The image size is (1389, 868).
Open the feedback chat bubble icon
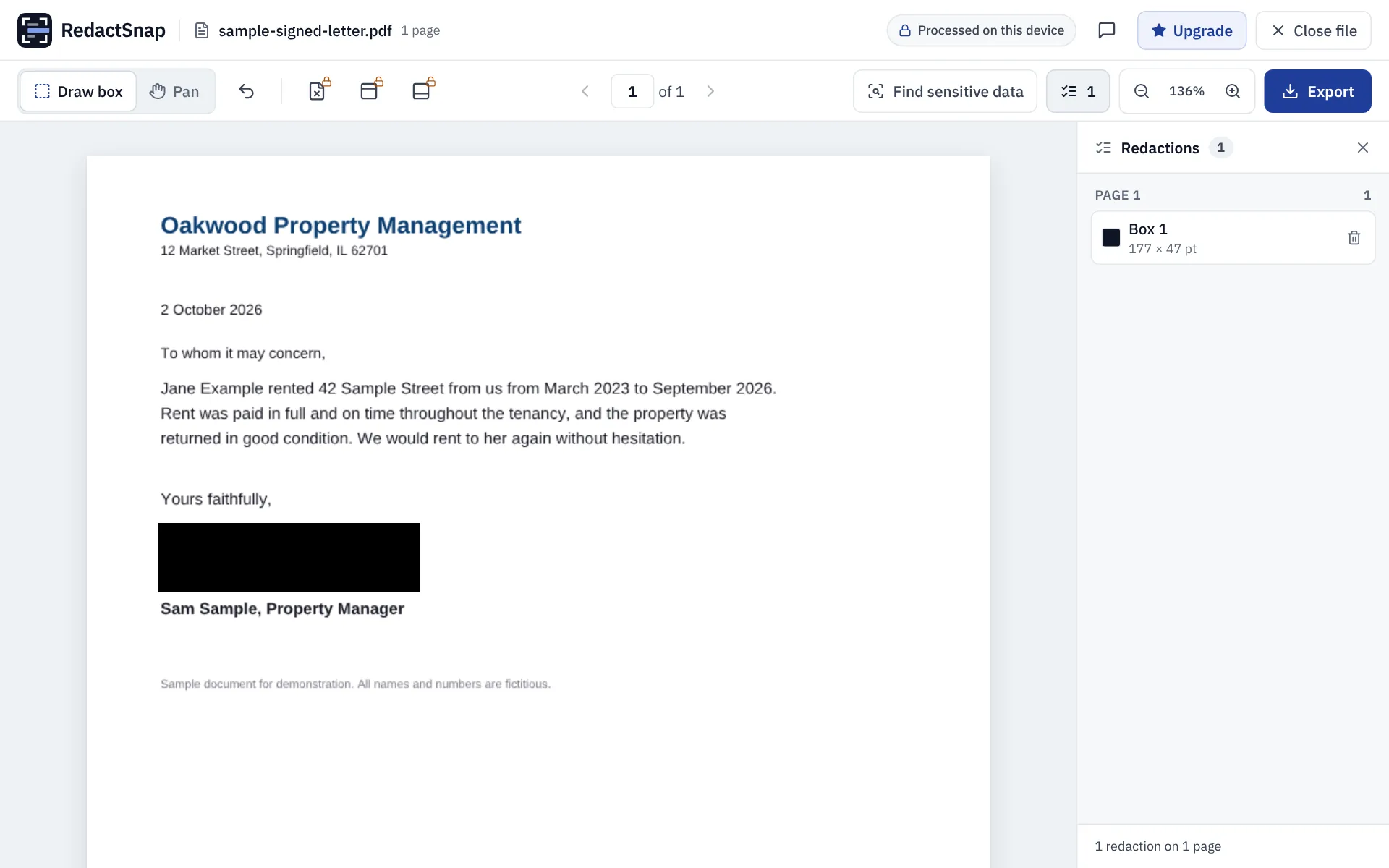pyautogui.click(x=1106, y=30)
